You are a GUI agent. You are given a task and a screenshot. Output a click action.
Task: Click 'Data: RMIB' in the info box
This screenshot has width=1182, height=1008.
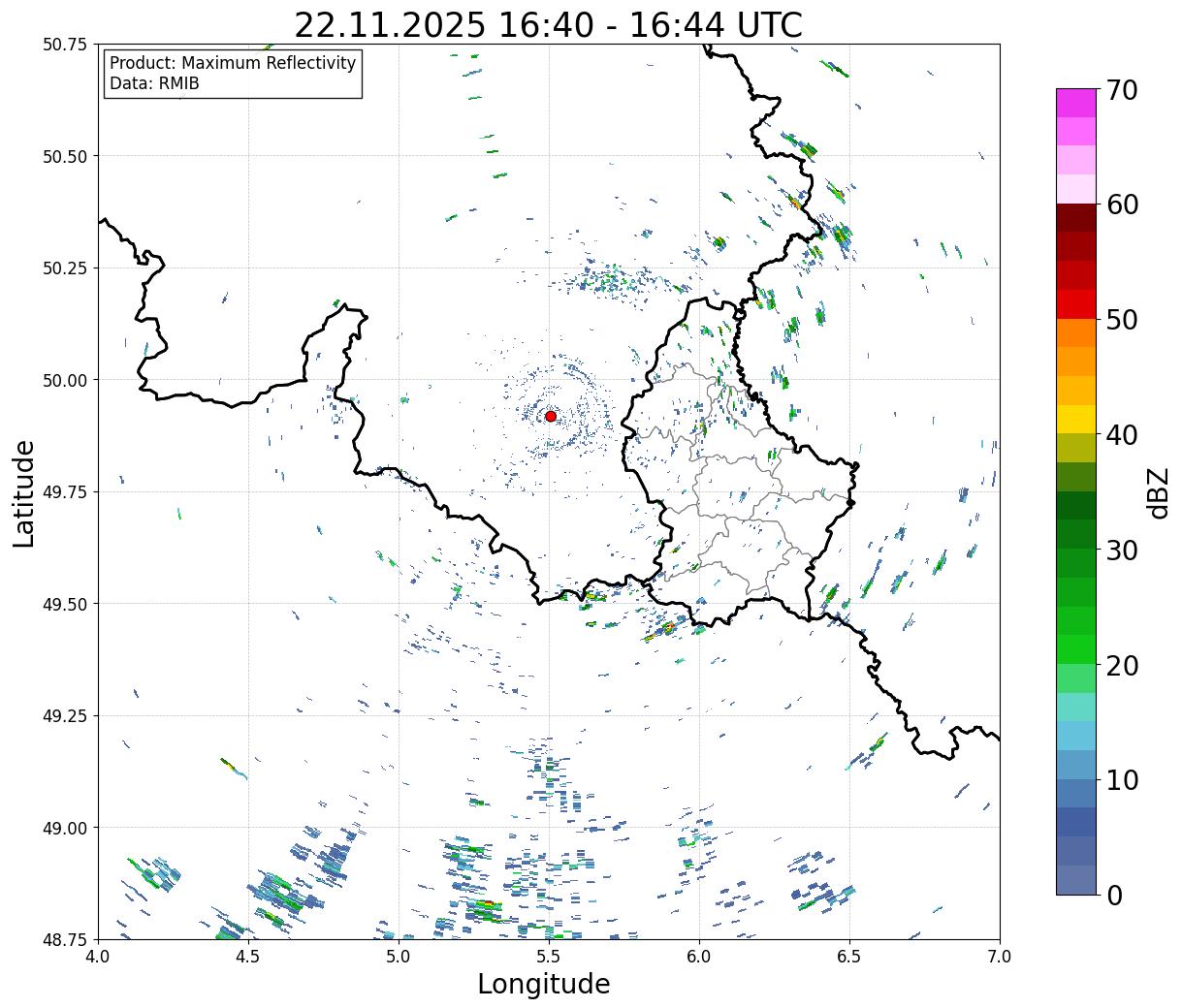154,84
